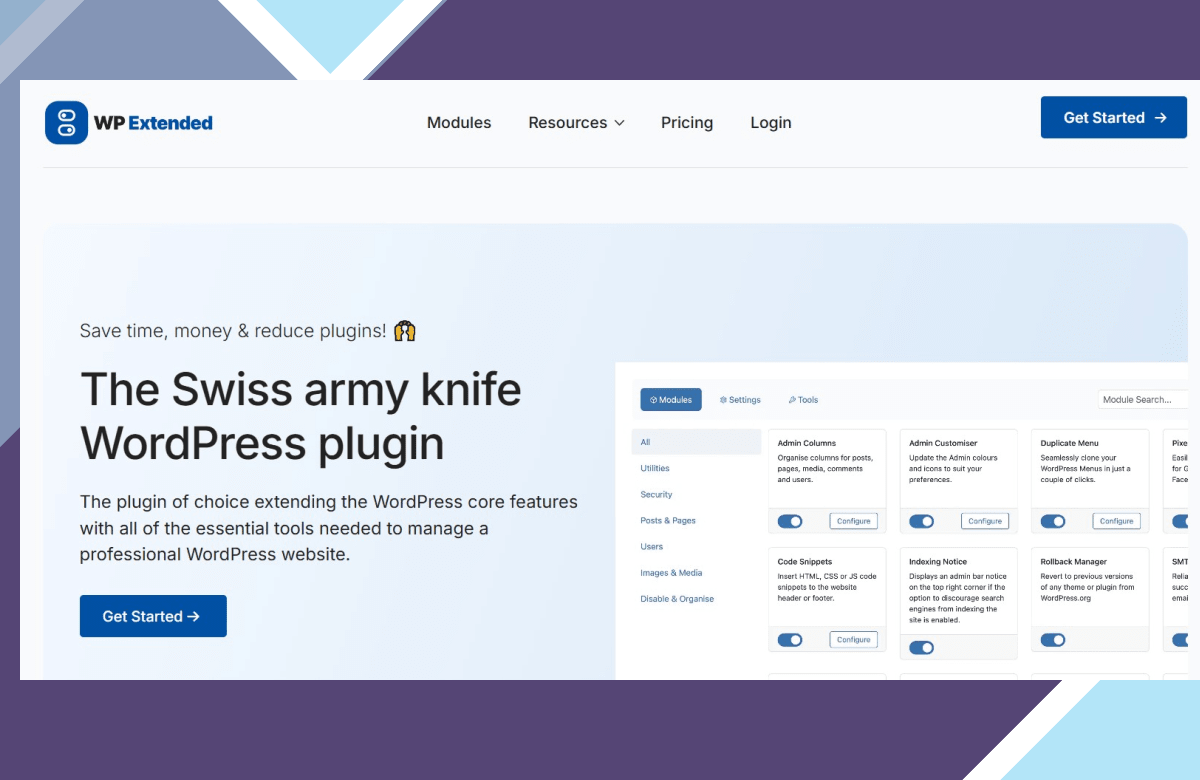The image size is (1200, 780).
Task: Configure the Code Snippets module
Action: (854, 640)
